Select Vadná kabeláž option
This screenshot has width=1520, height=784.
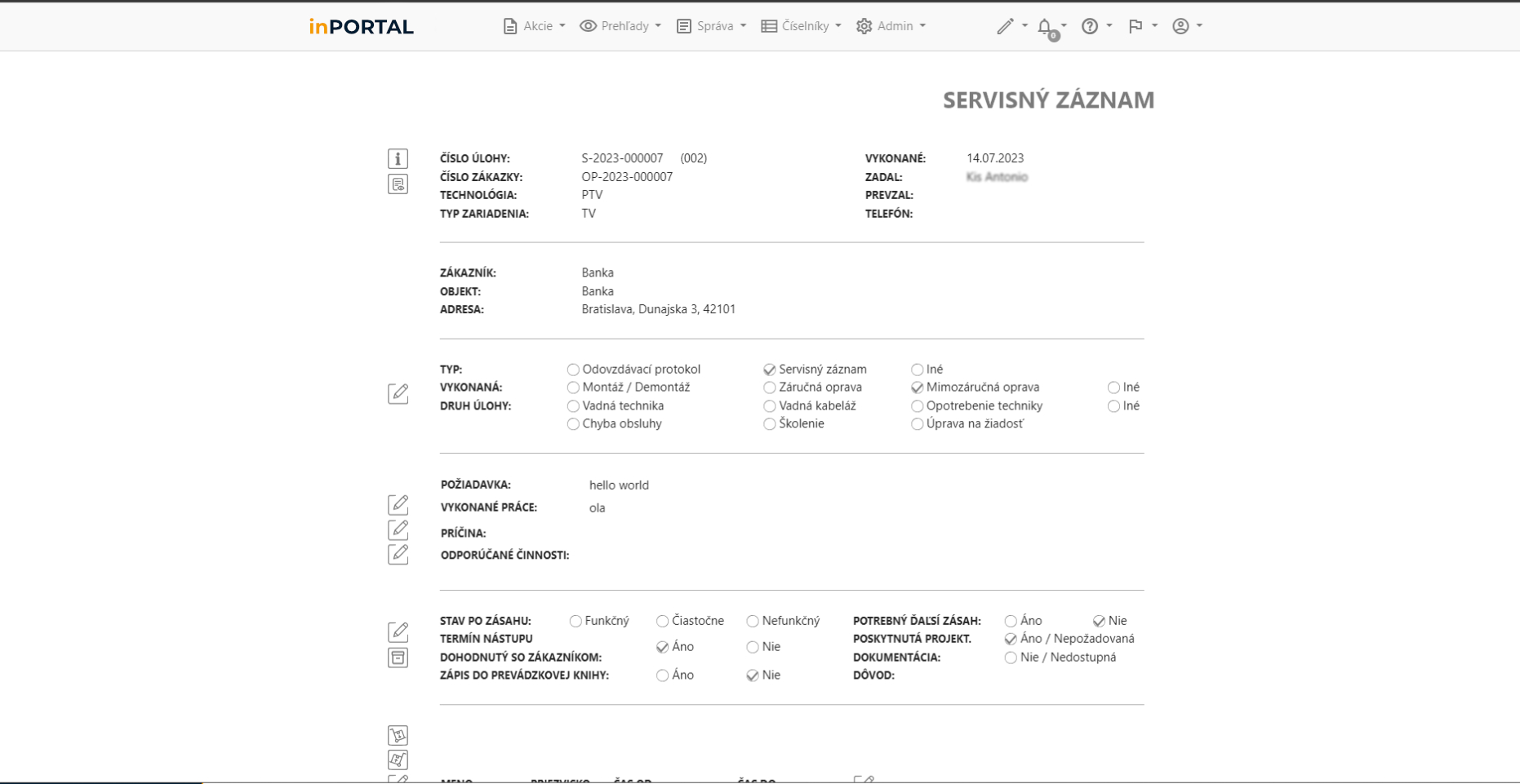click(x=769, y=406)
